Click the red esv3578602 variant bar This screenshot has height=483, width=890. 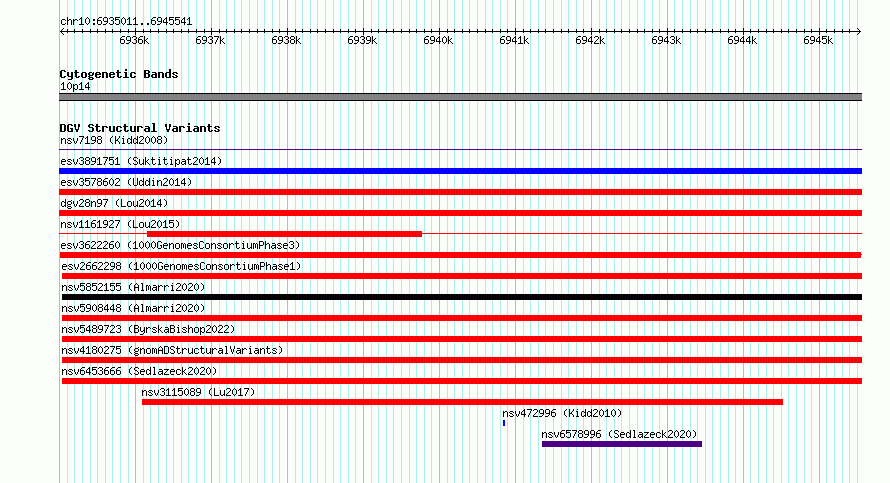point(460,192)
